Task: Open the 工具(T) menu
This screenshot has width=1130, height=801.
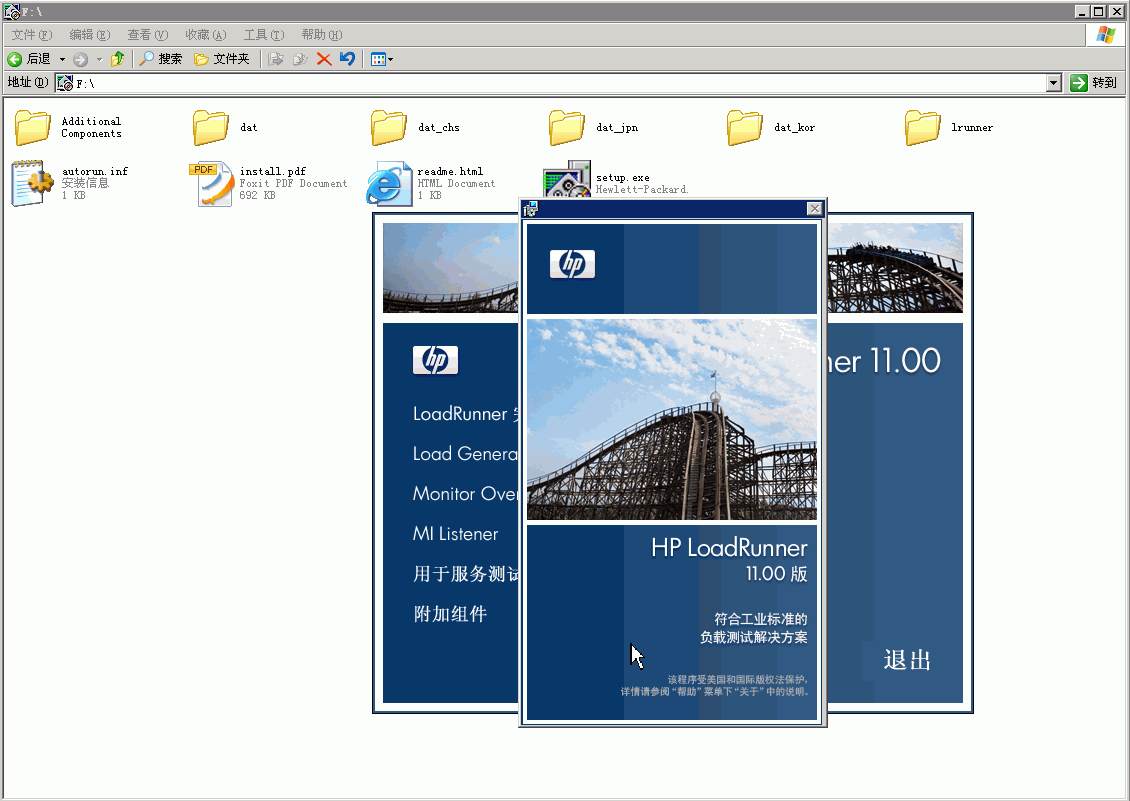Action: coord(264,35)
